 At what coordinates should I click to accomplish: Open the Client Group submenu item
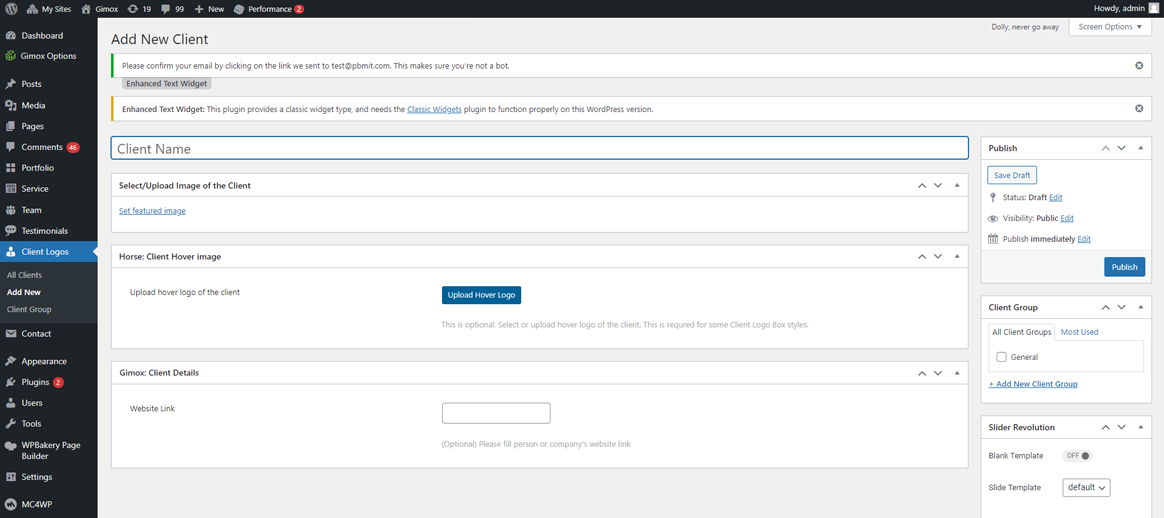click(29, 310)
